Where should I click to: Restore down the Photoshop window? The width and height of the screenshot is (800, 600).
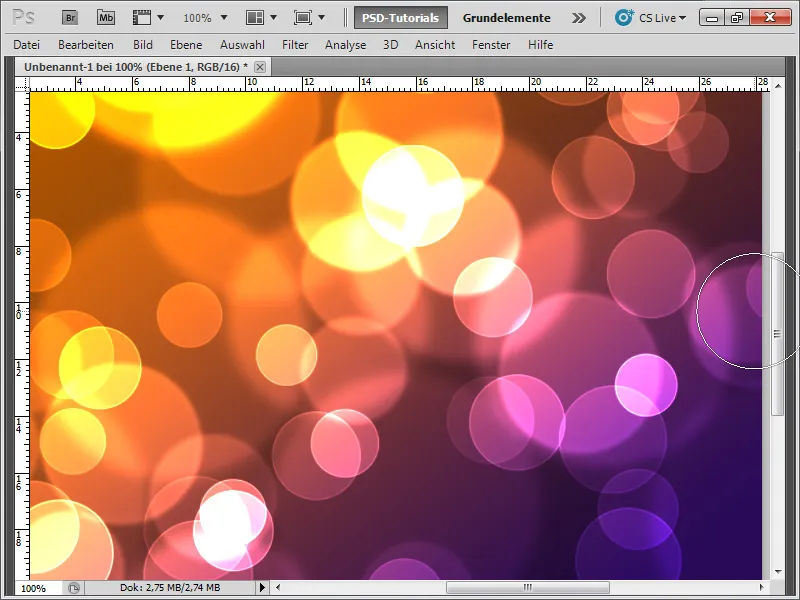click(x=737, y=18)
